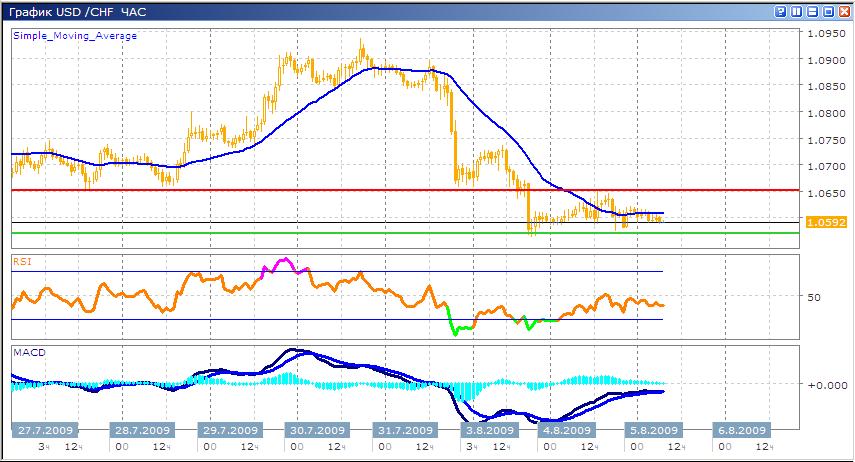Close the USD/CHF chart window
The width and height of the screenshot is (855, 462).
coord(845,11)
